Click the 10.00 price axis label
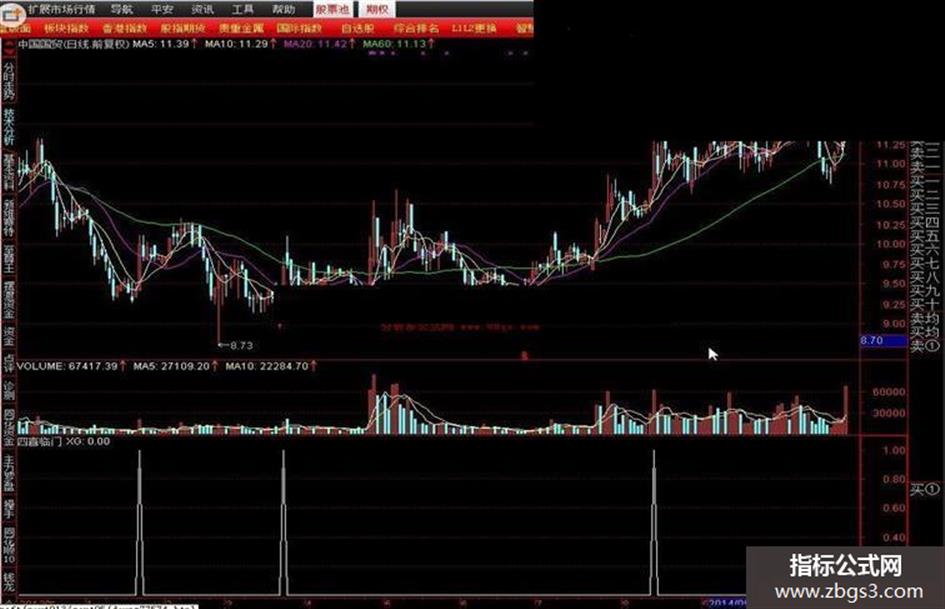 [x=891, y=244]
